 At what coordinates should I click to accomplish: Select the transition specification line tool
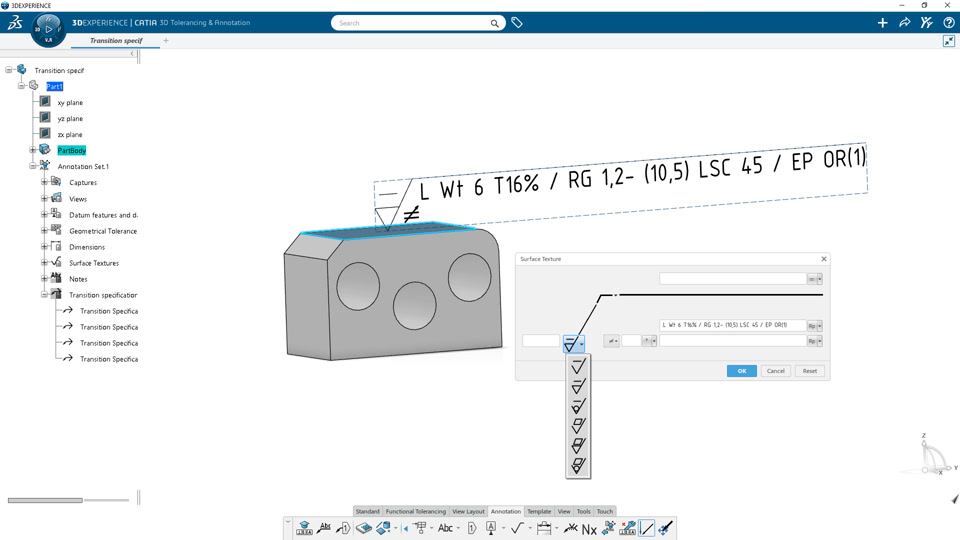(647, 528)
